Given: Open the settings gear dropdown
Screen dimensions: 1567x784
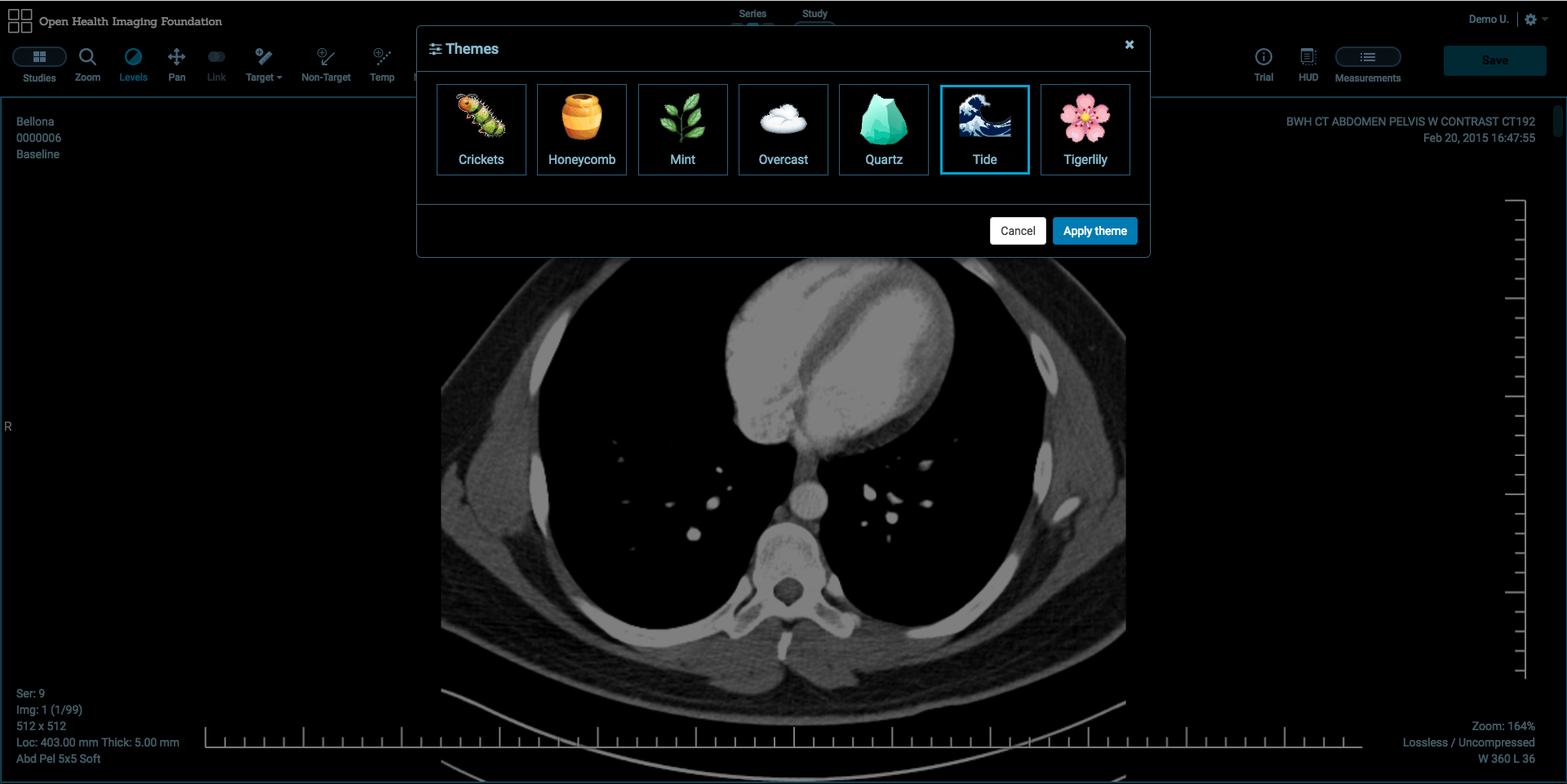Looking at the screenshot, I should [x=1535, y=20].
